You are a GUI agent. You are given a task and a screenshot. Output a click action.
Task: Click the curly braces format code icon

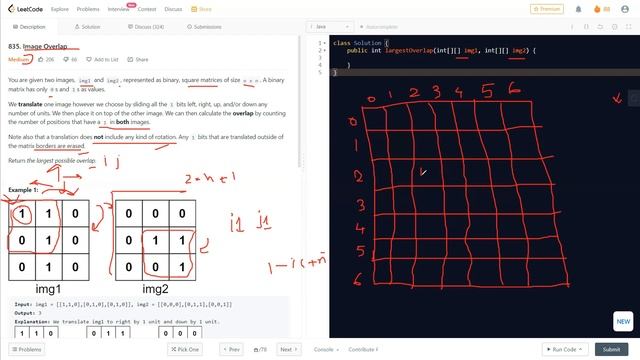(x=586, y=27)
